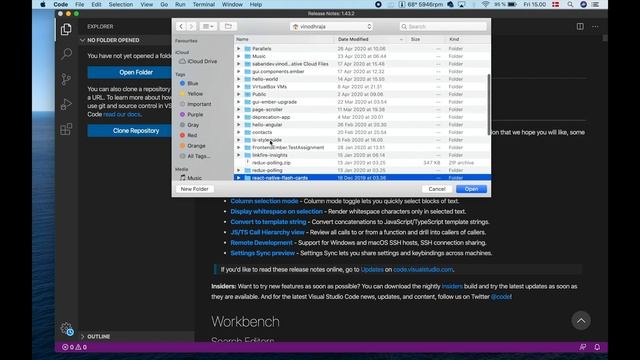Screen dimensions: 640x360
Task: Open the Explorer view in activity bar
Action: [x=66, y=29]
